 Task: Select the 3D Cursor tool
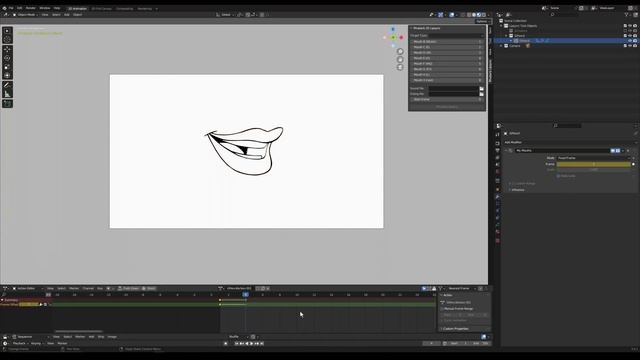pyautogui.click(x=7, y=40)
